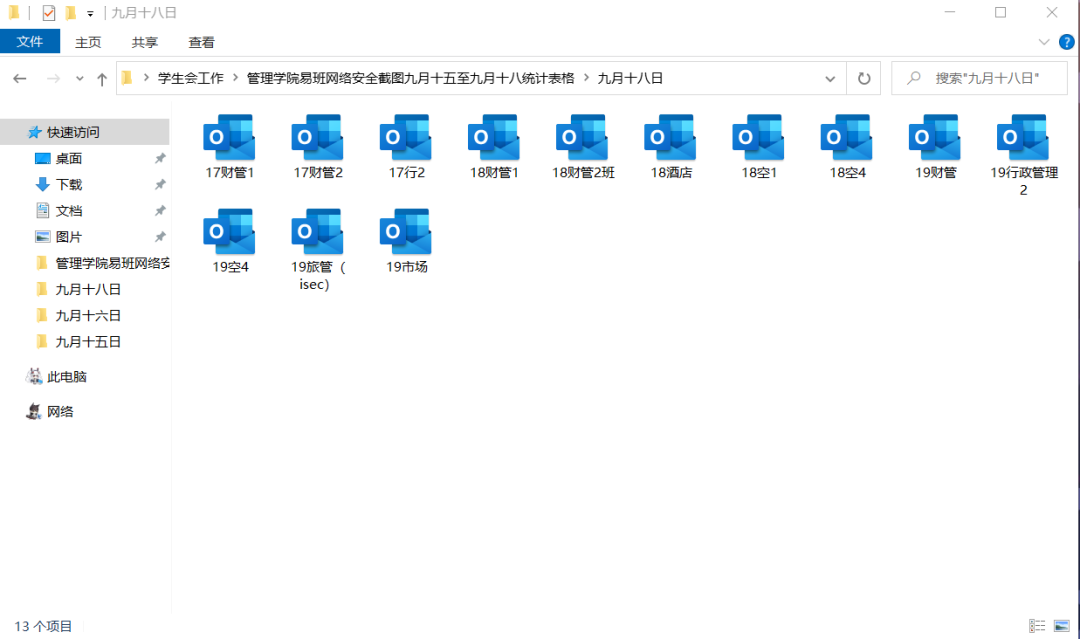Click 学生会工作 in the address bar
This screenshot has height=639, width=1080.
191,78
